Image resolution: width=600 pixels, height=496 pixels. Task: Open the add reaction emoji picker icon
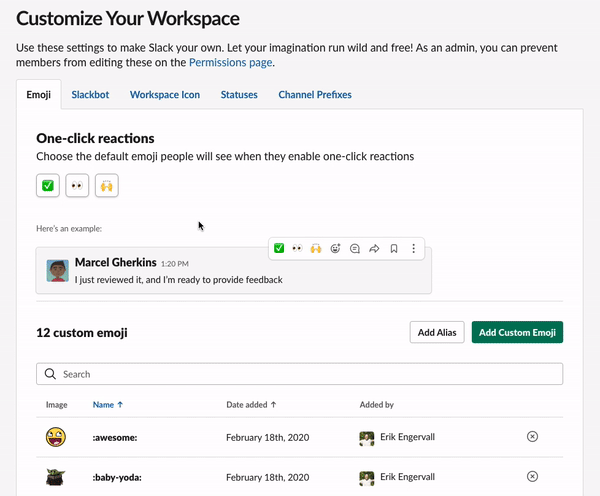coord(335,248)
